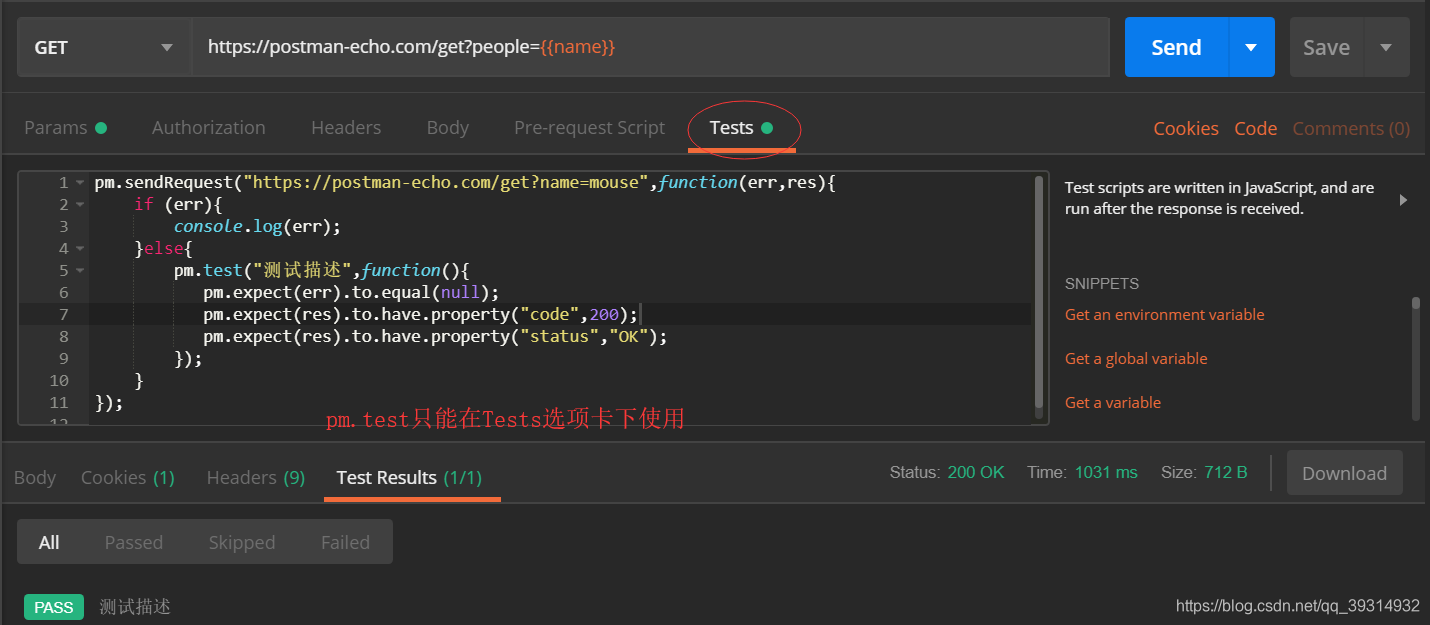Show All test results filter

49,542
